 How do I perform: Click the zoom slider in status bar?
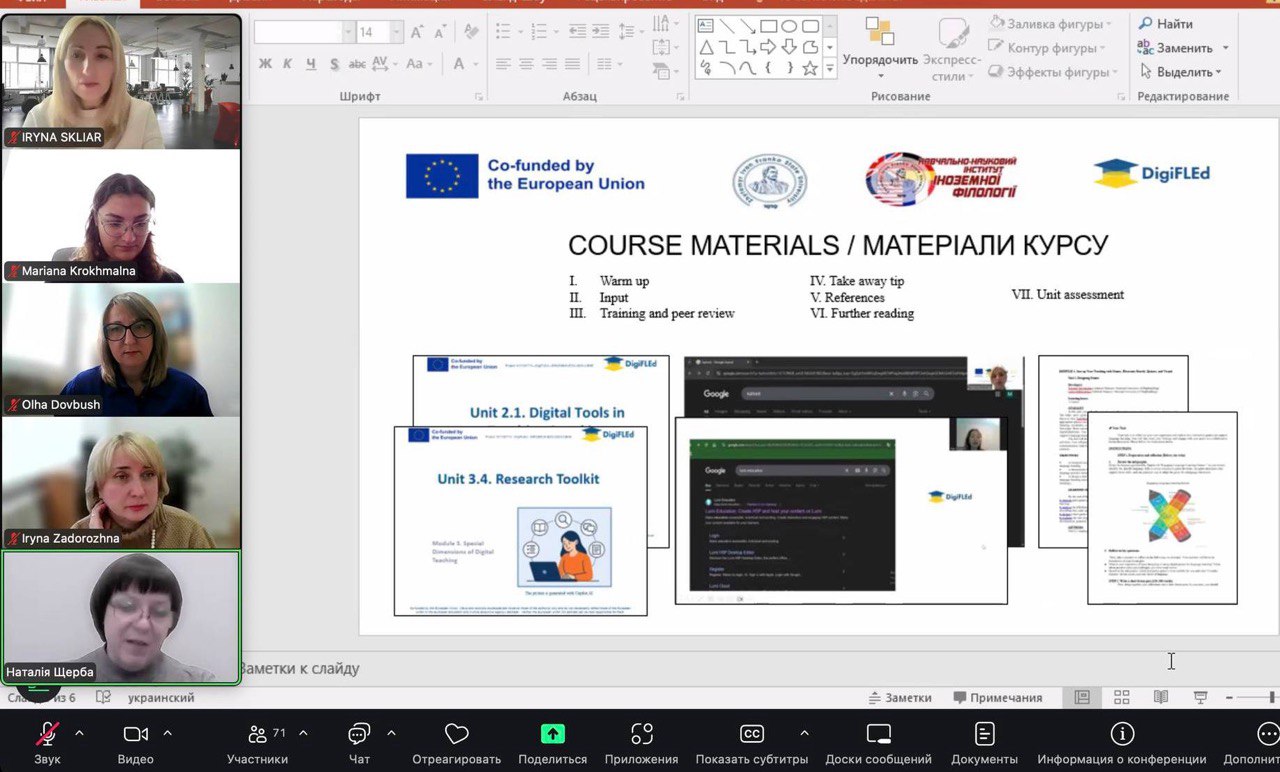[x=1256, y=697]
